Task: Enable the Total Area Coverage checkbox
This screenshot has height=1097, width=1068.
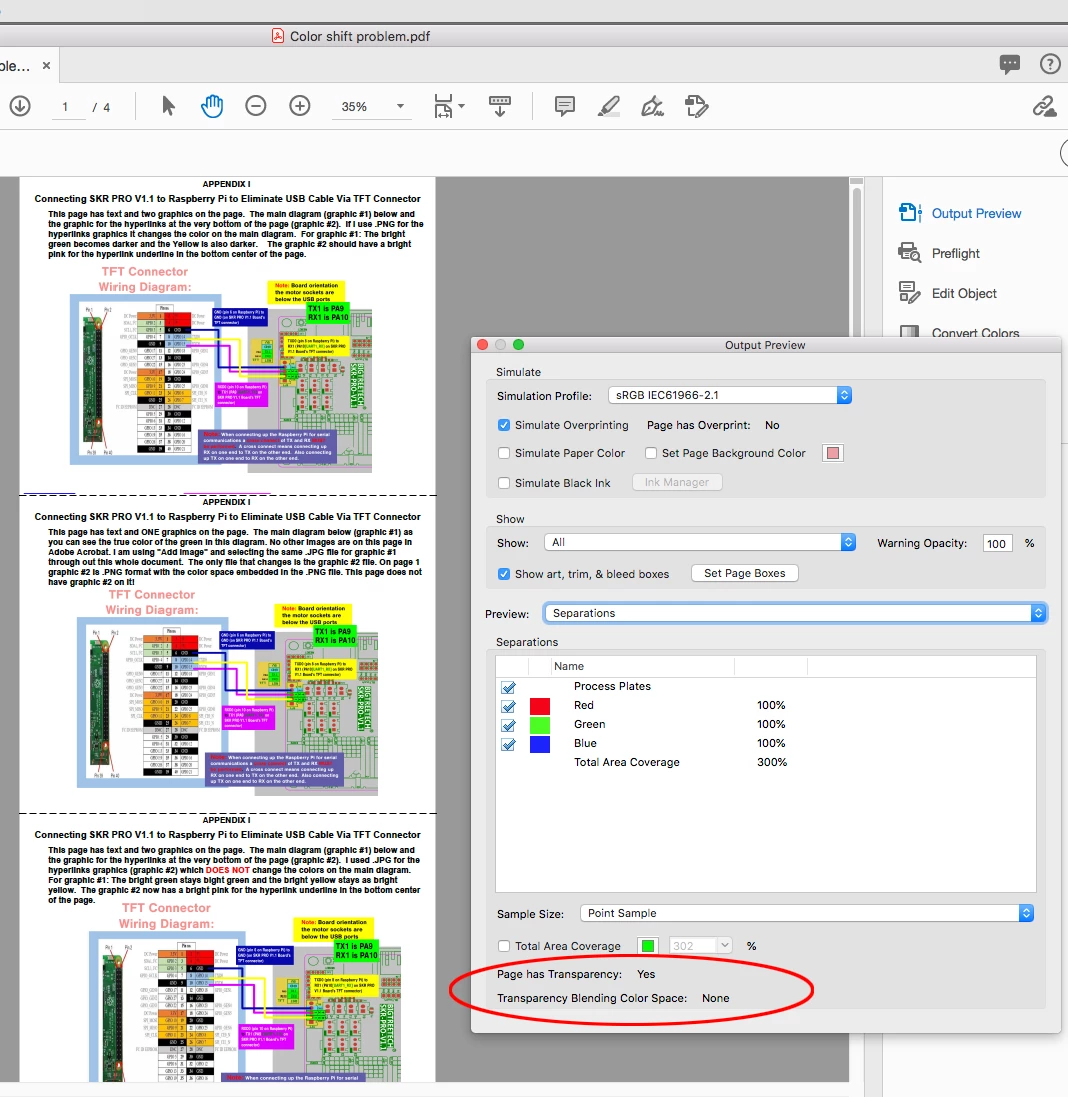Action: point(504,946)
